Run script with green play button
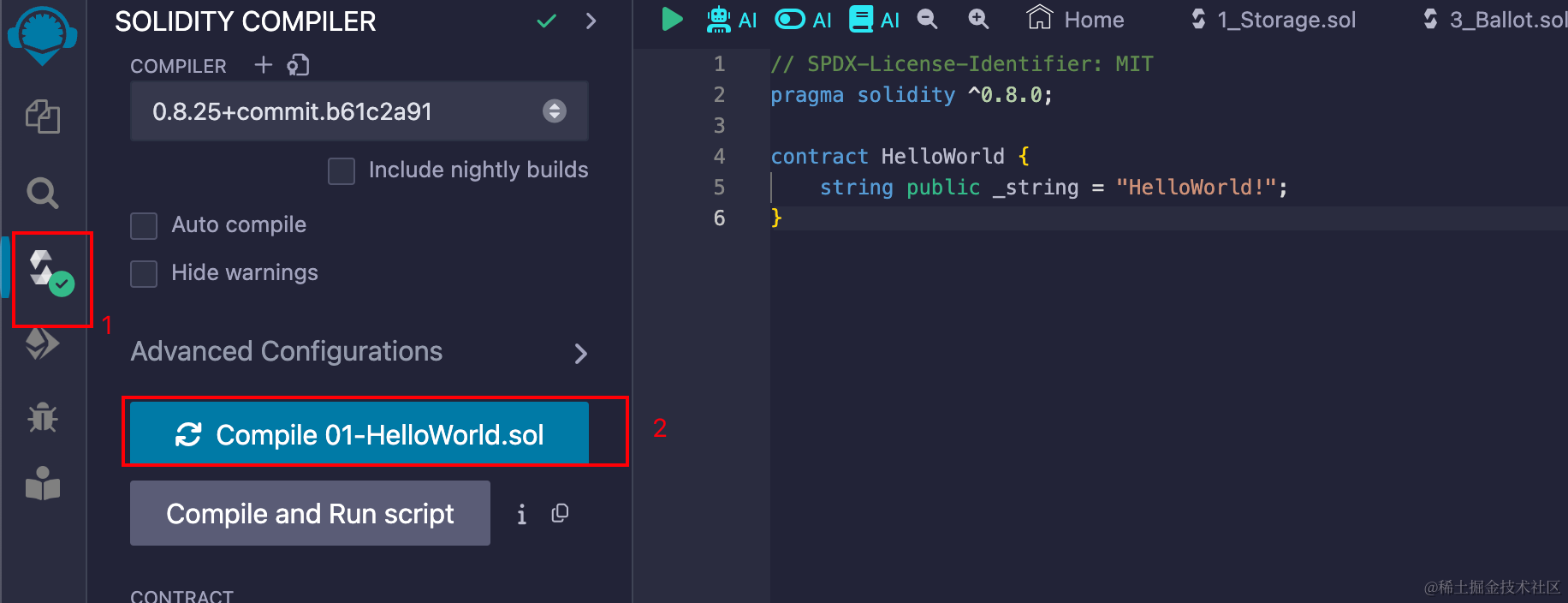Viewport: 1568px width, 603px height. pyautogui.click(x=672, y=19)
